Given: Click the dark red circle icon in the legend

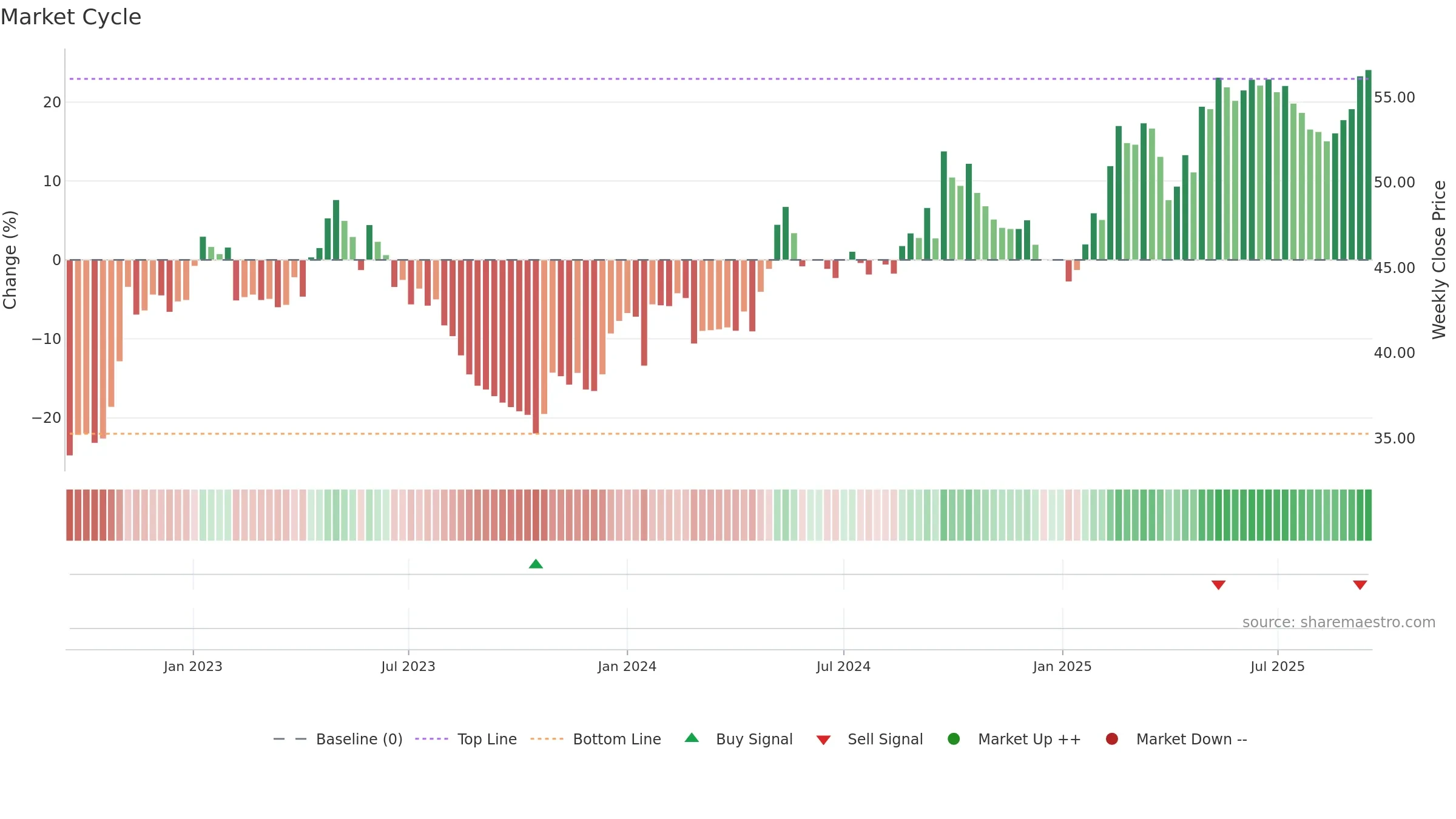Looking at the screenshot, I should click(1112, 739).
